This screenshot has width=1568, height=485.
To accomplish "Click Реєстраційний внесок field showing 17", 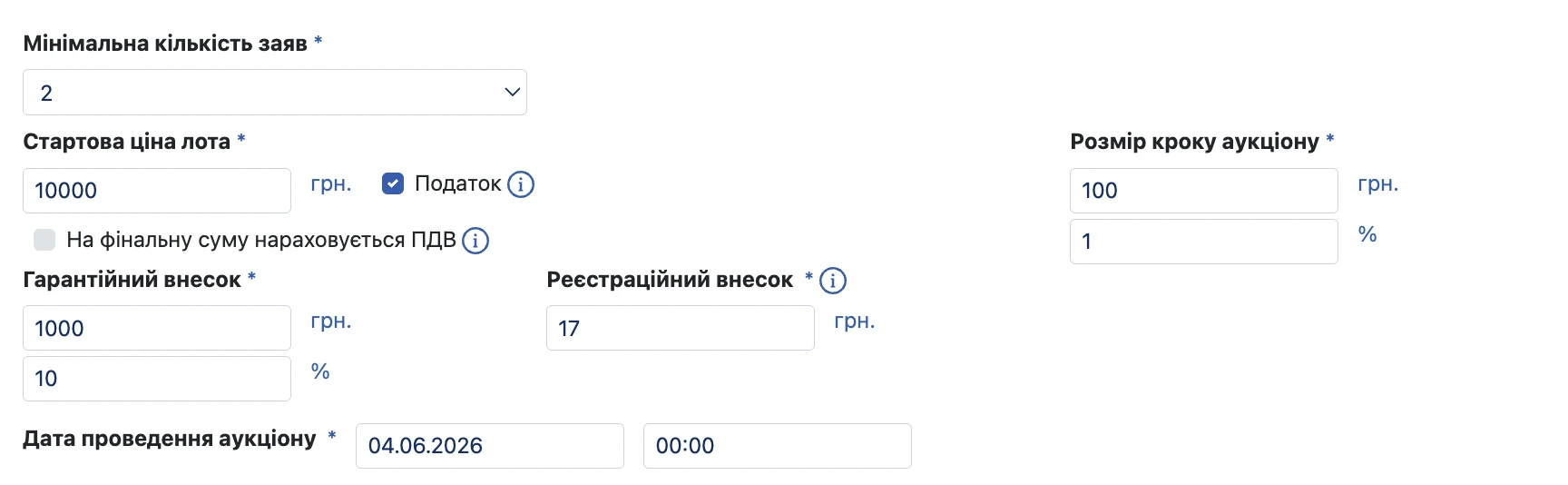I will coord(681,328).
